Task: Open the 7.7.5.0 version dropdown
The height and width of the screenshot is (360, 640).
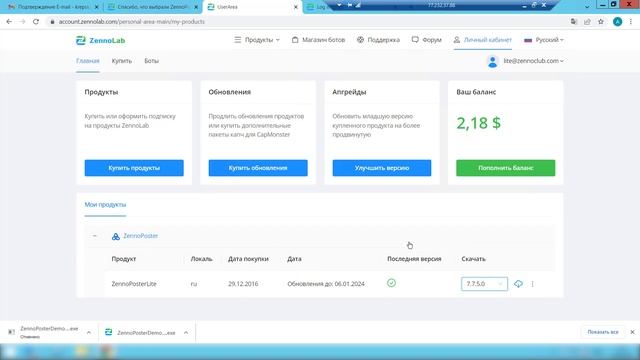Action: pos(484,284)
